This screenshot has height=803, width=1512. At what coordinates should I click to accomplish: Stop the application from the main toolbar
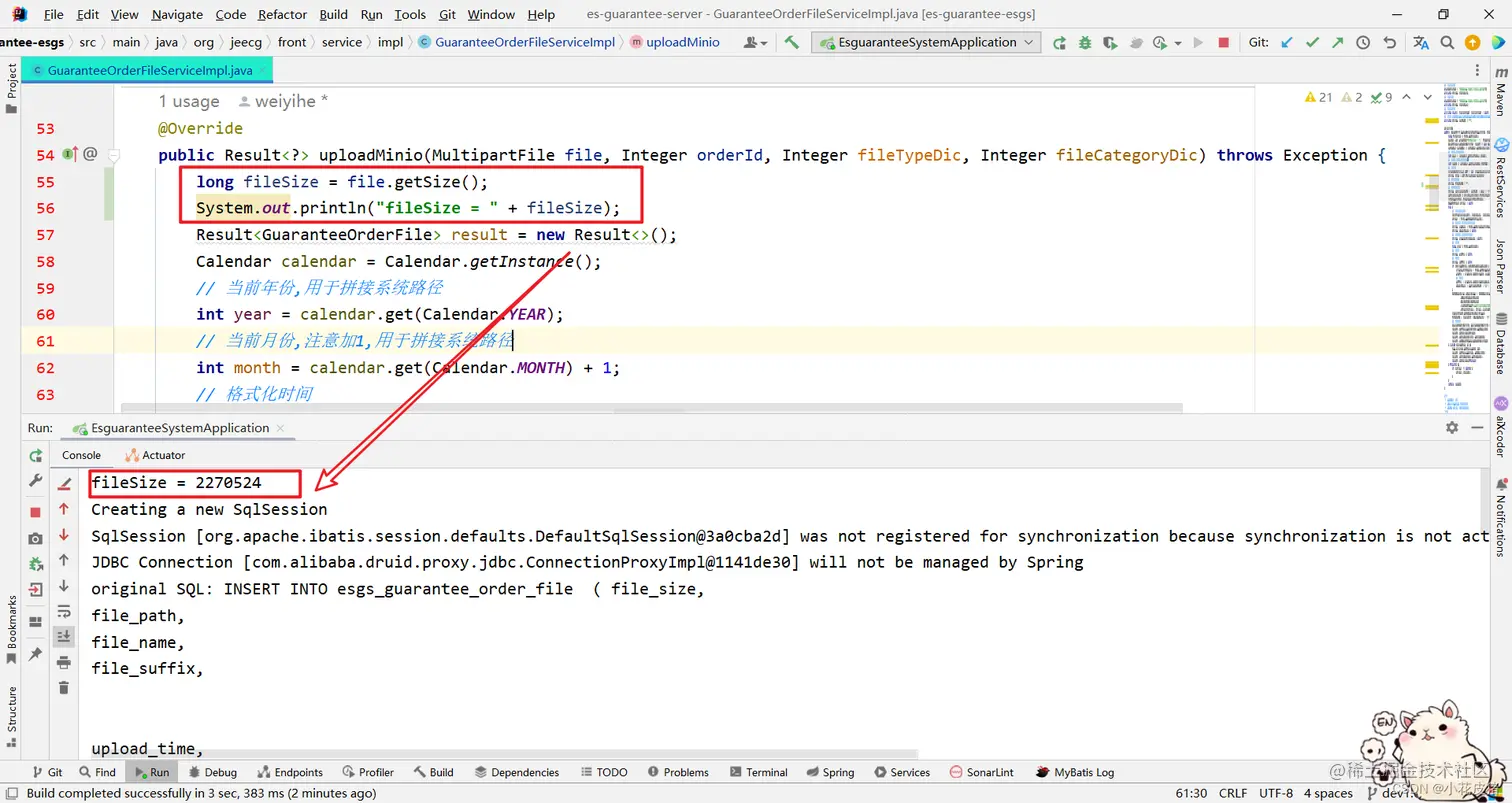tap(1224, 42)
